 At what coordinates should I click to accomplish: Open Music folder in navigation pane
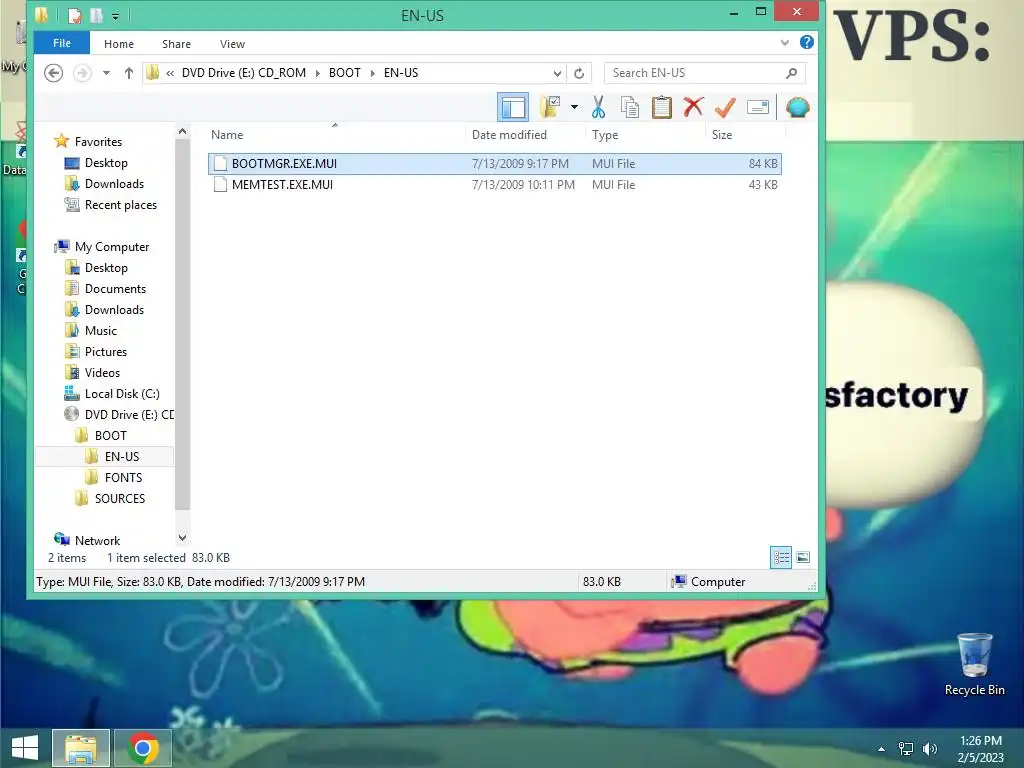(101, 330)
